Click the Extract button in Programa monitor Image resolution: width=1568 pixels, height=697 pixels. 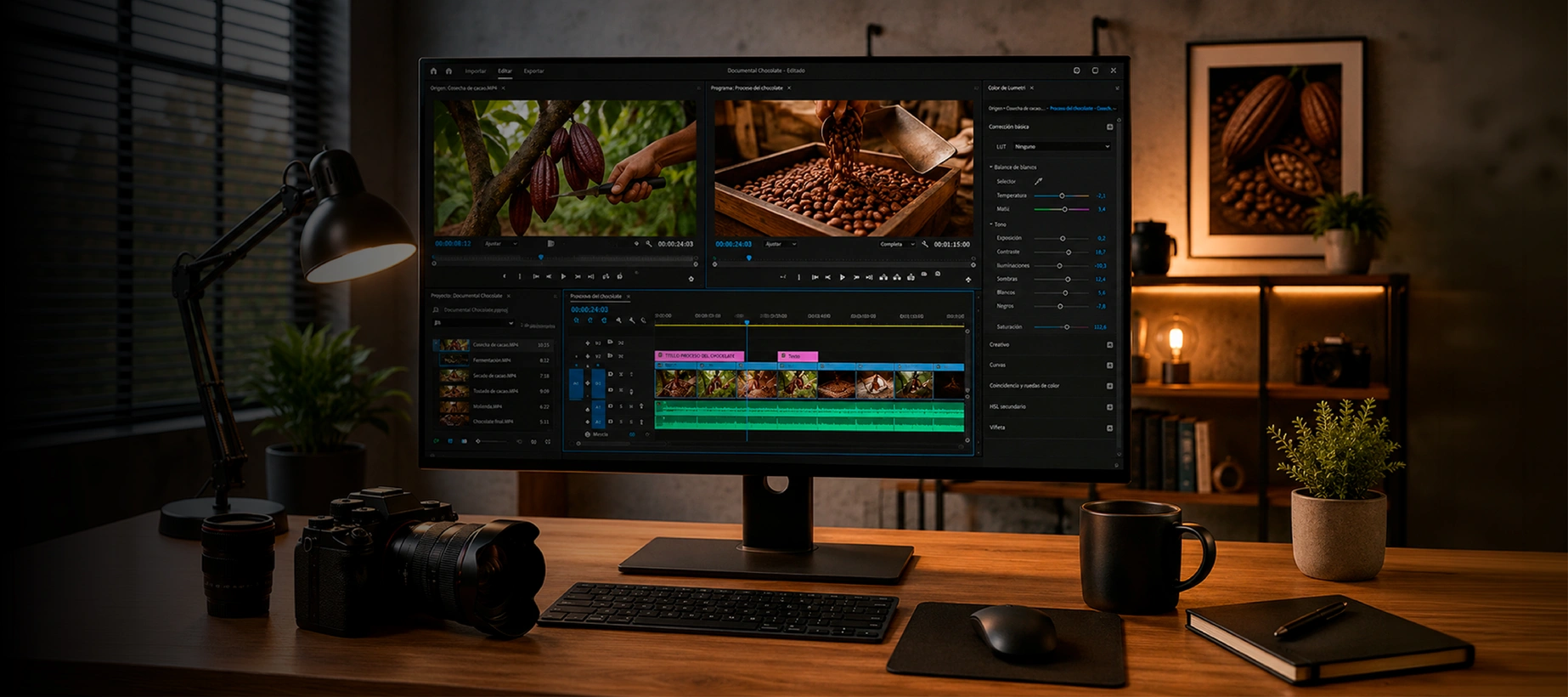[897, 277]
